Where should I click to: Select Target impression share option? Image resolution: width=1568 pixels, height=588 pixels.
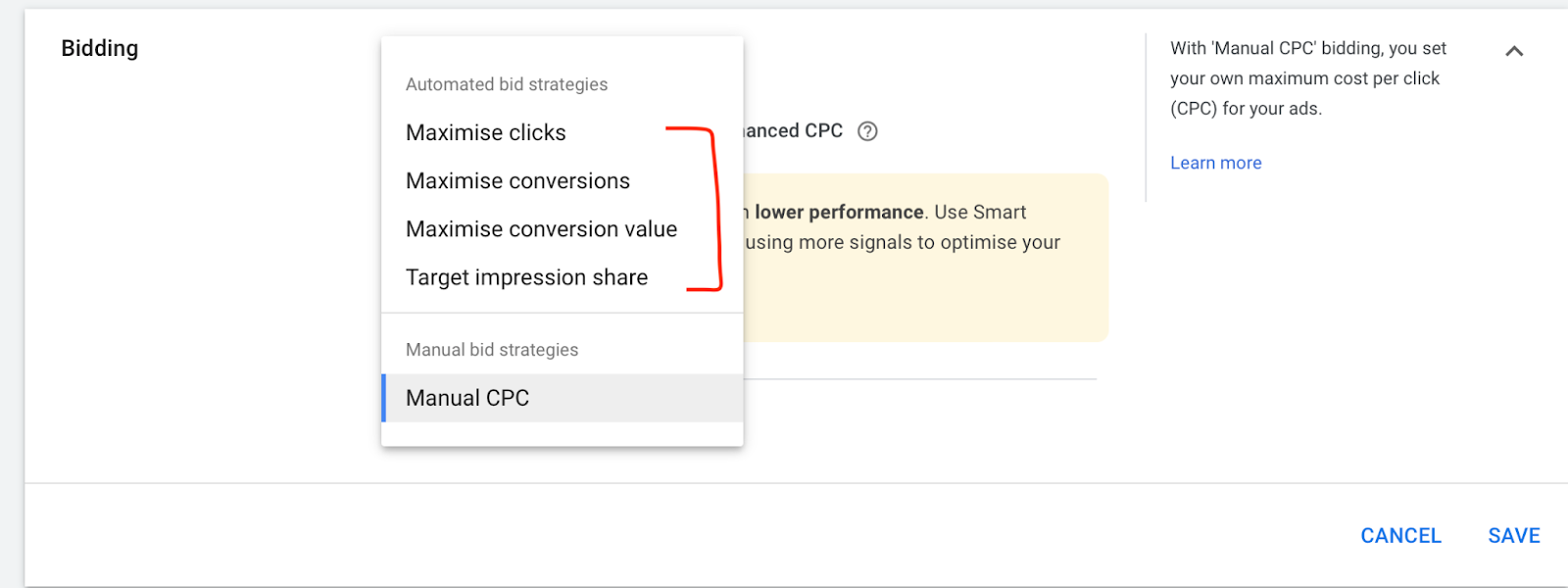[x=526, y=277]
